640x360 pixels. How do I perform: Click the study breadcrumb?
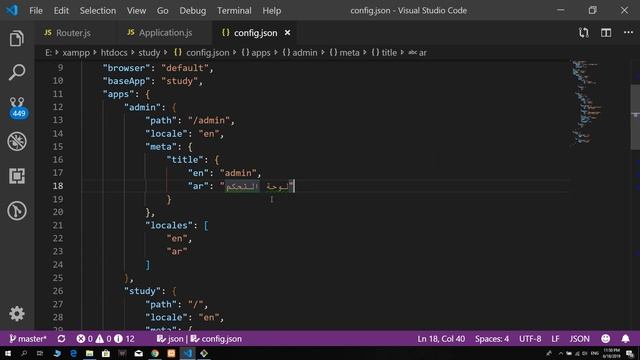(149, 53)
